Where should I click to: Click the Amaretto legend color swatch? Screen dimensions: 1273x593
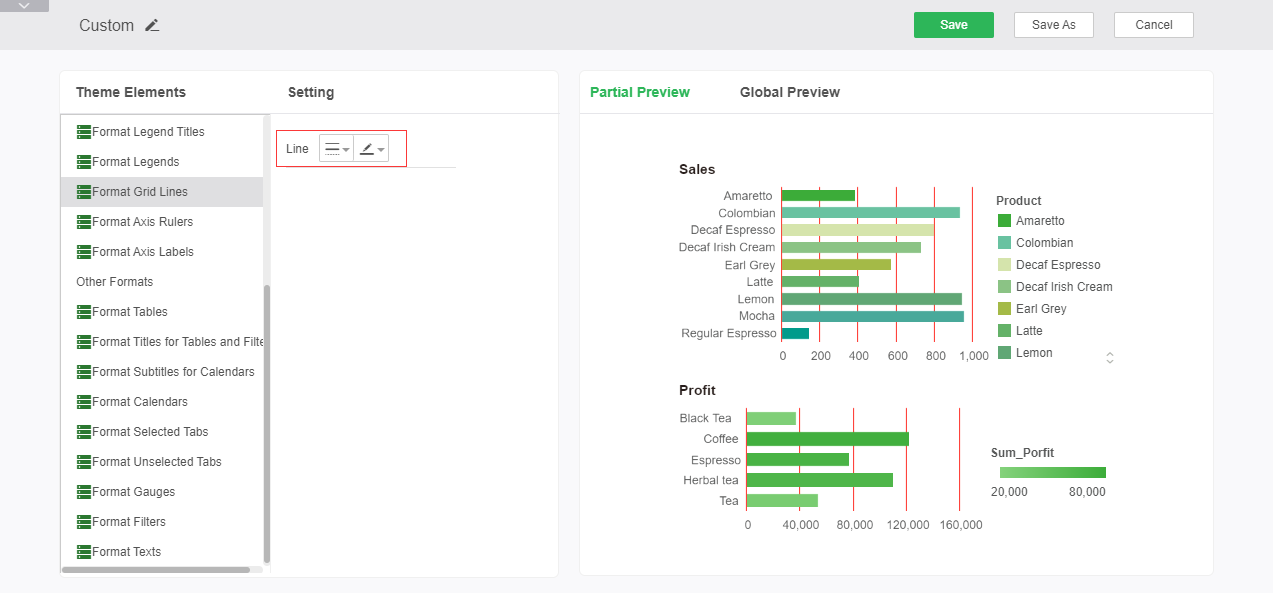click(x=1004, y=221)
